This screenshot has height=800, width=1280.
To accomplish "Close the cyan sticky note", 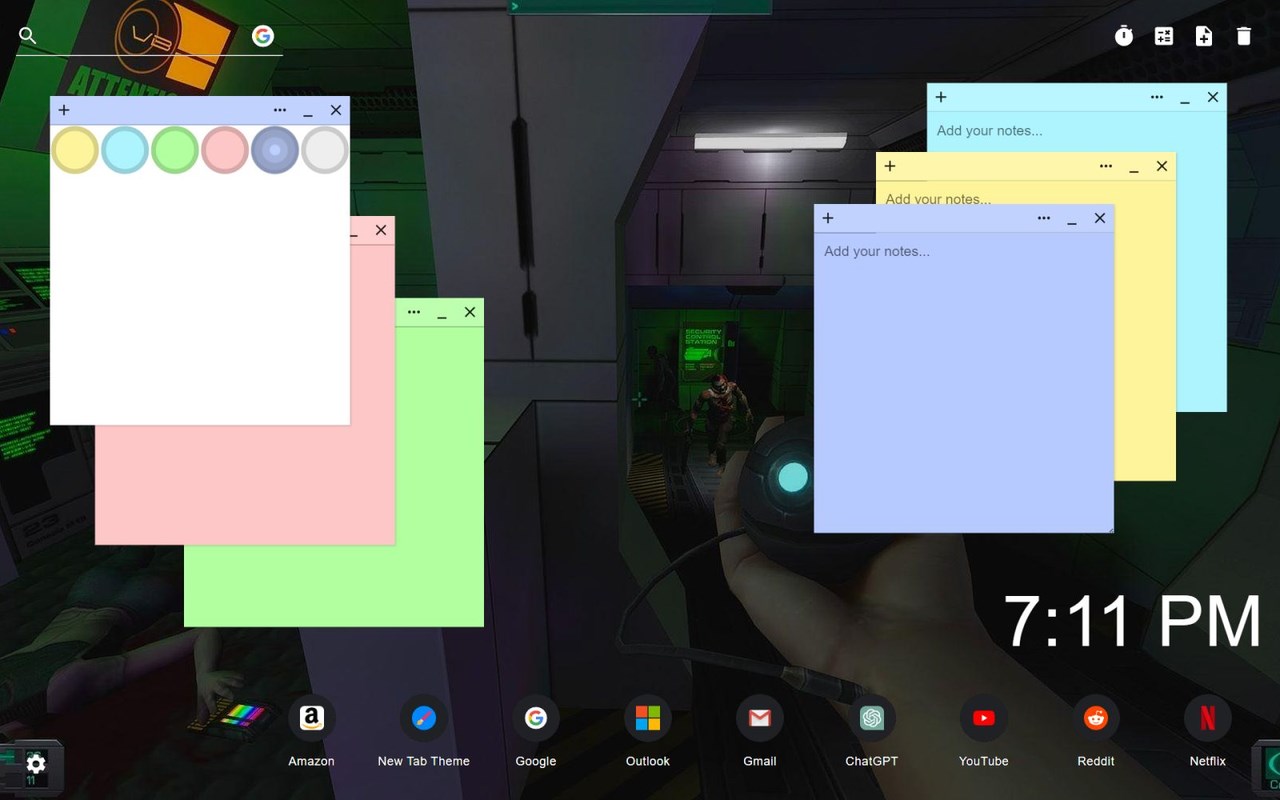I will (1213, 97).
